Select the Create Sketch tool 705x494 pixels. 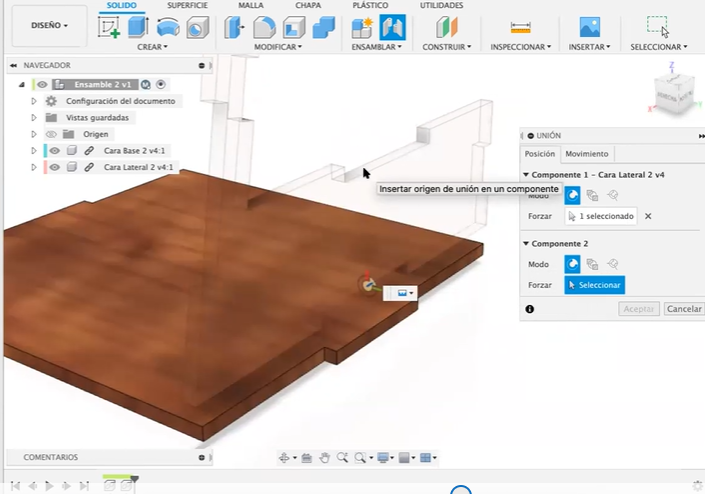pyautogui.click(x=109, y=27)
